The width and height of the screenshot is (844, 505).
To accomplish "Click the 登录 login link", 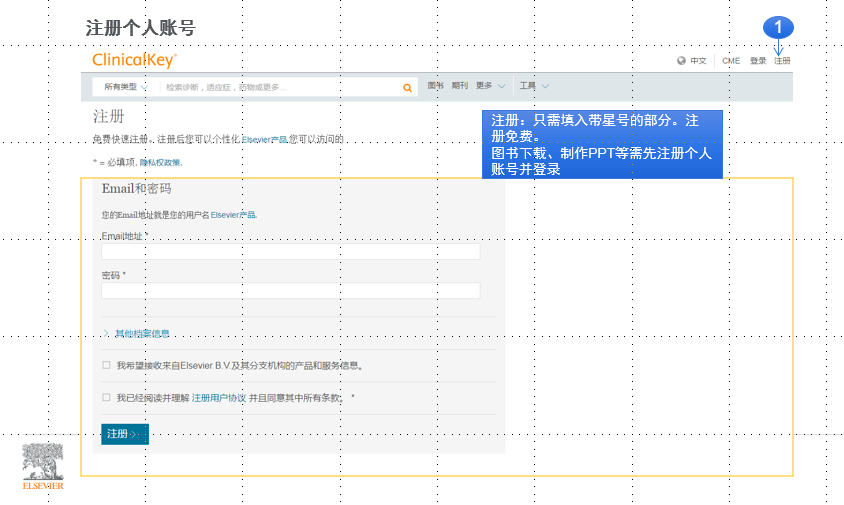I will [758, 61].
